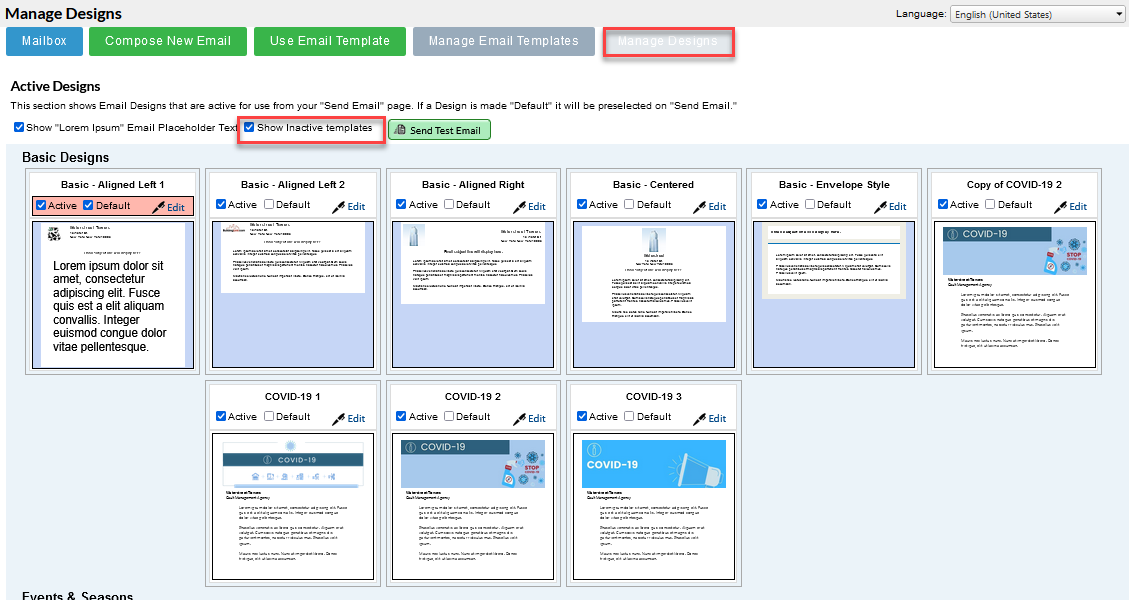Image resolution: width=1129 pixels, height=600 pixels.
Task: Click the COVID-19 1 design thumbnail
Action: [292, 507]
